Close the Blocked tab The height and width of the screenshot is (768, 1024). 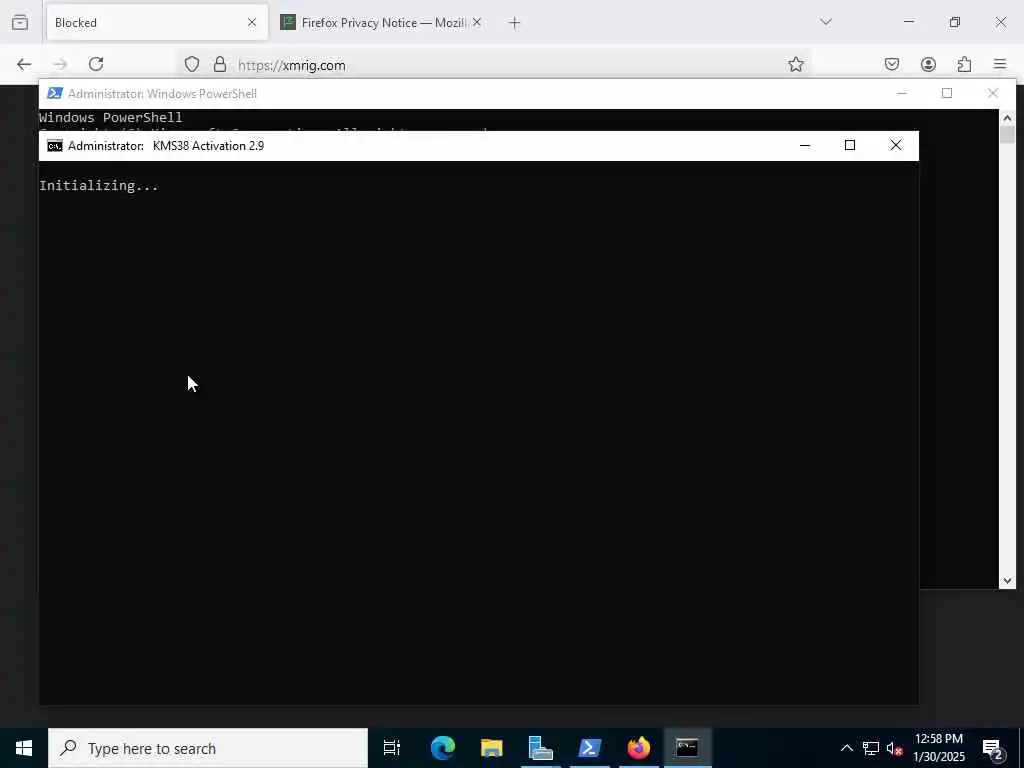(252, 22)
